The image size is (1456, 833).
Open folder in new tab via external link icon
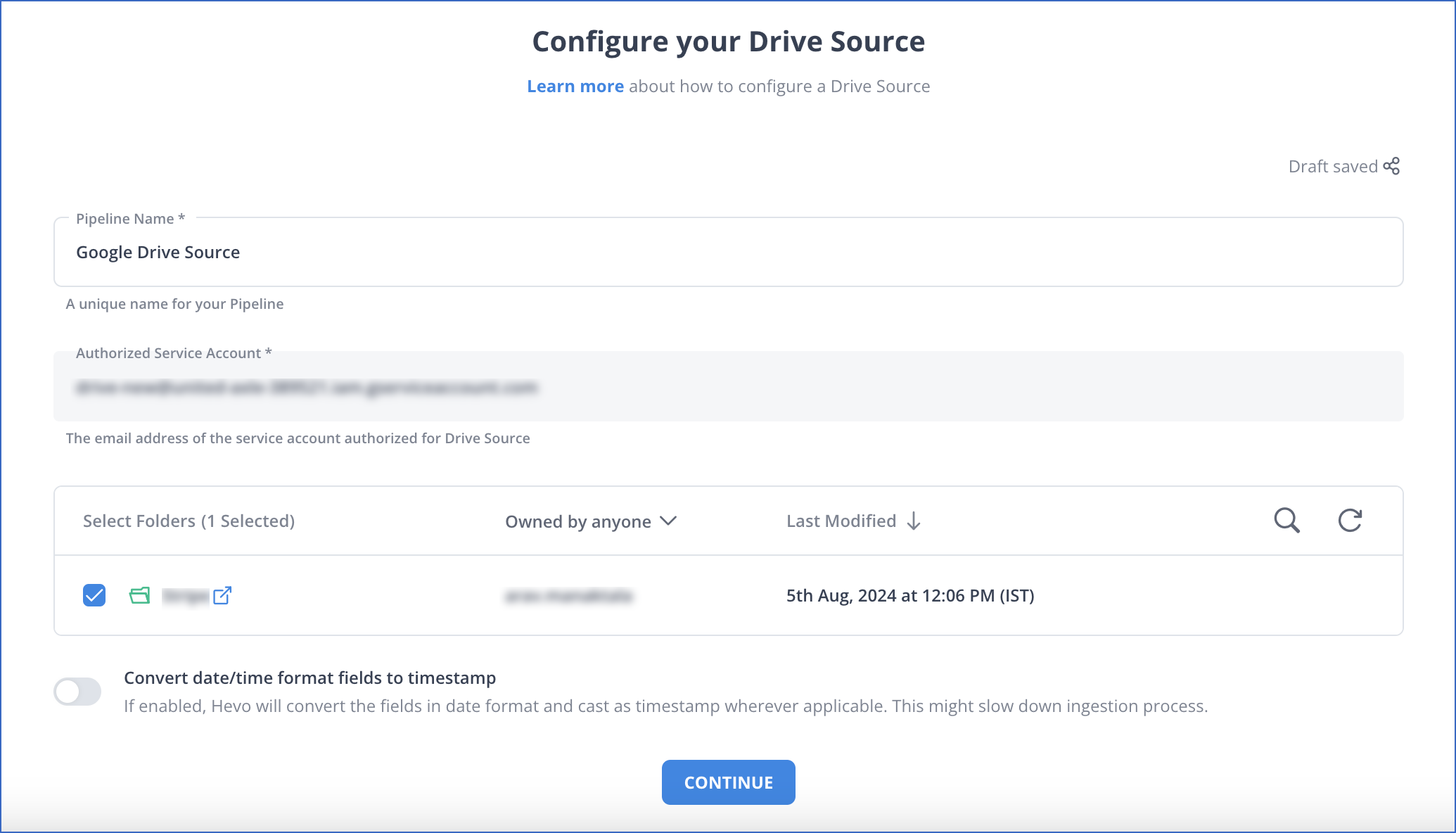222,596
